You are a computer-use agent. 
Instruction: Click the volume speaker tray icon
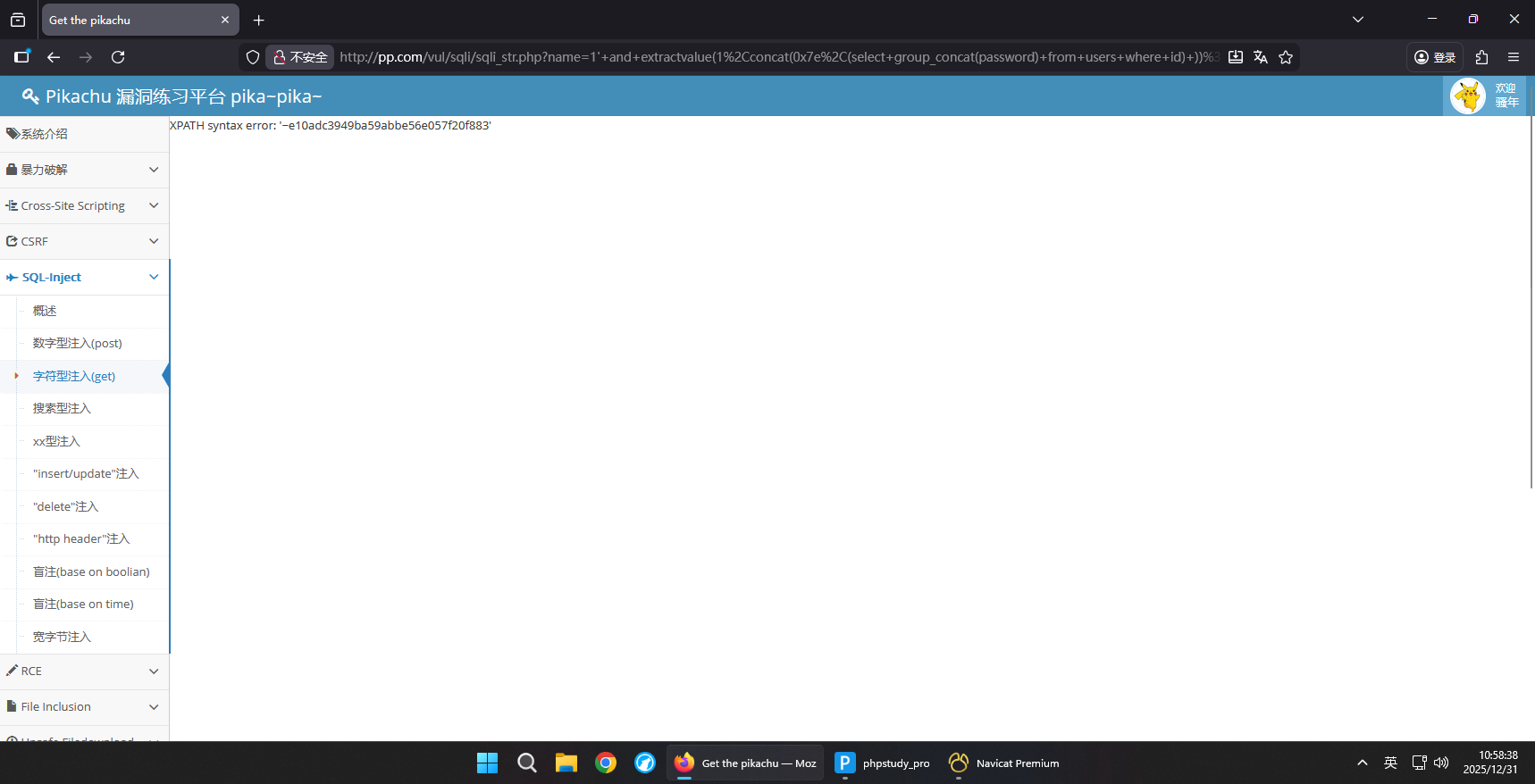pyautogui.click(x=1440, y=763)
